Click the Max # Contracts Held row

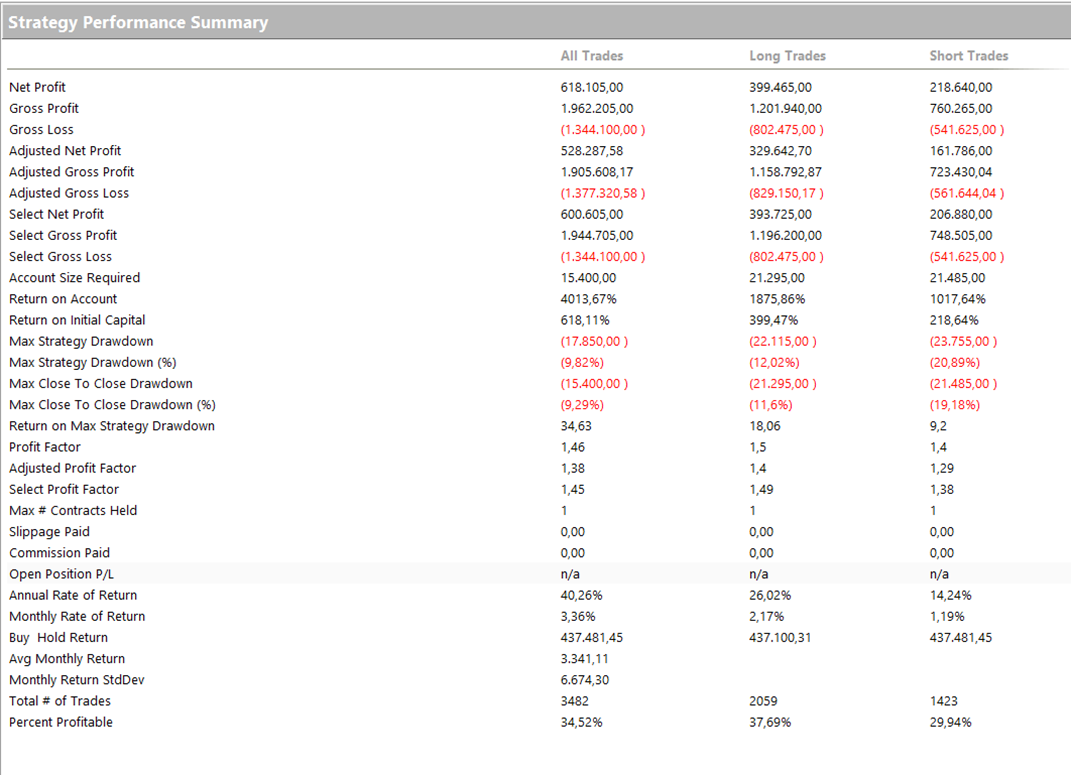[x=72, y=510]
